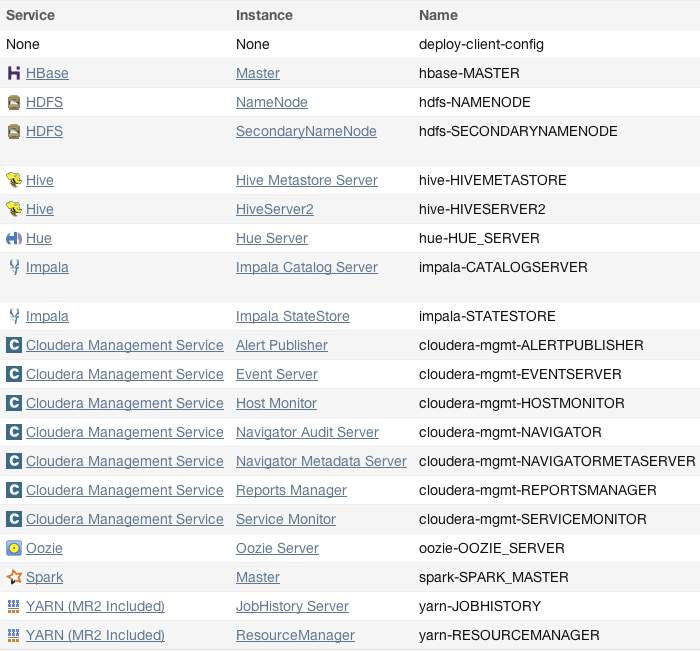Click the Cloudera icon in Alert Publisher row

(x=14, y=345)
